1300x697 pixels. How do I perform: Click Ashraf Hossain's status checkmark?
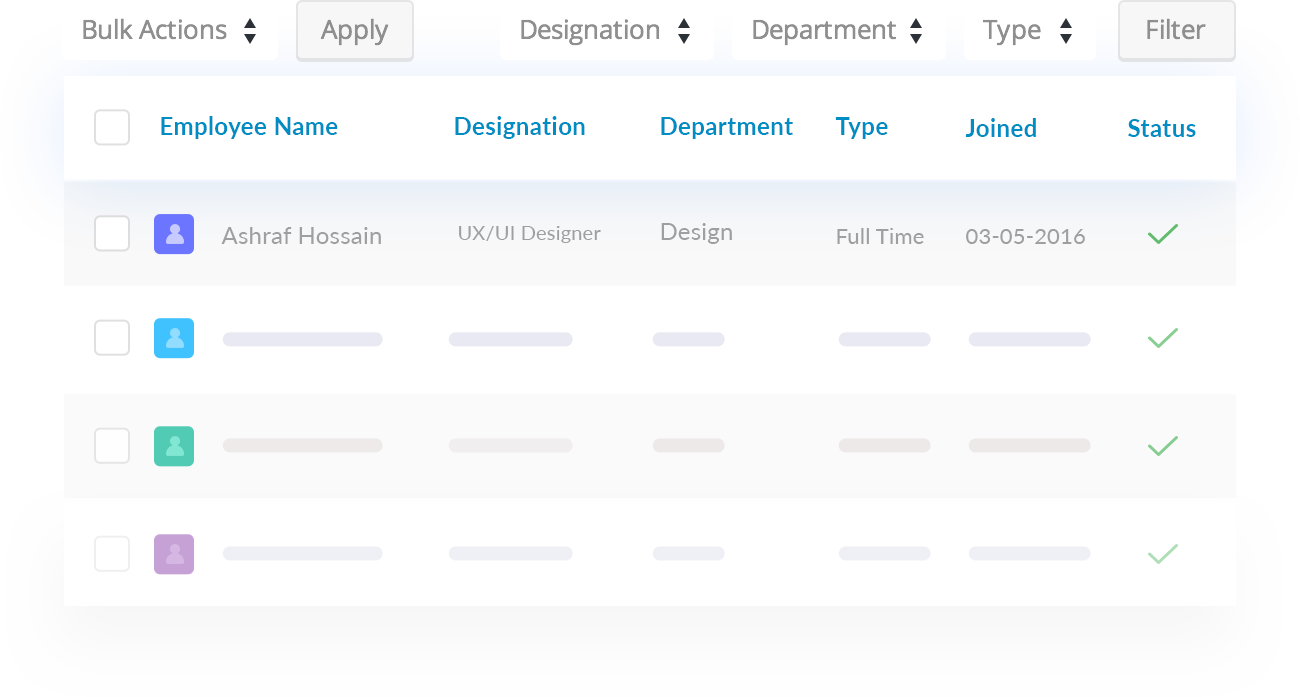[1162, 234]
